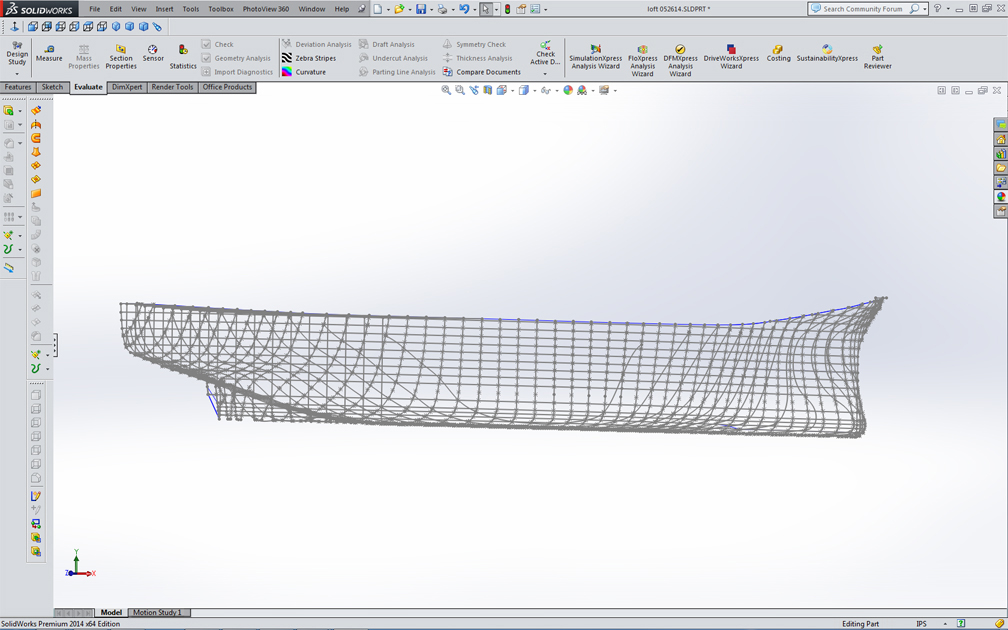Activate the Select cursor tool
Viewport: 1008px width, 630px height.
pos(485,9)
